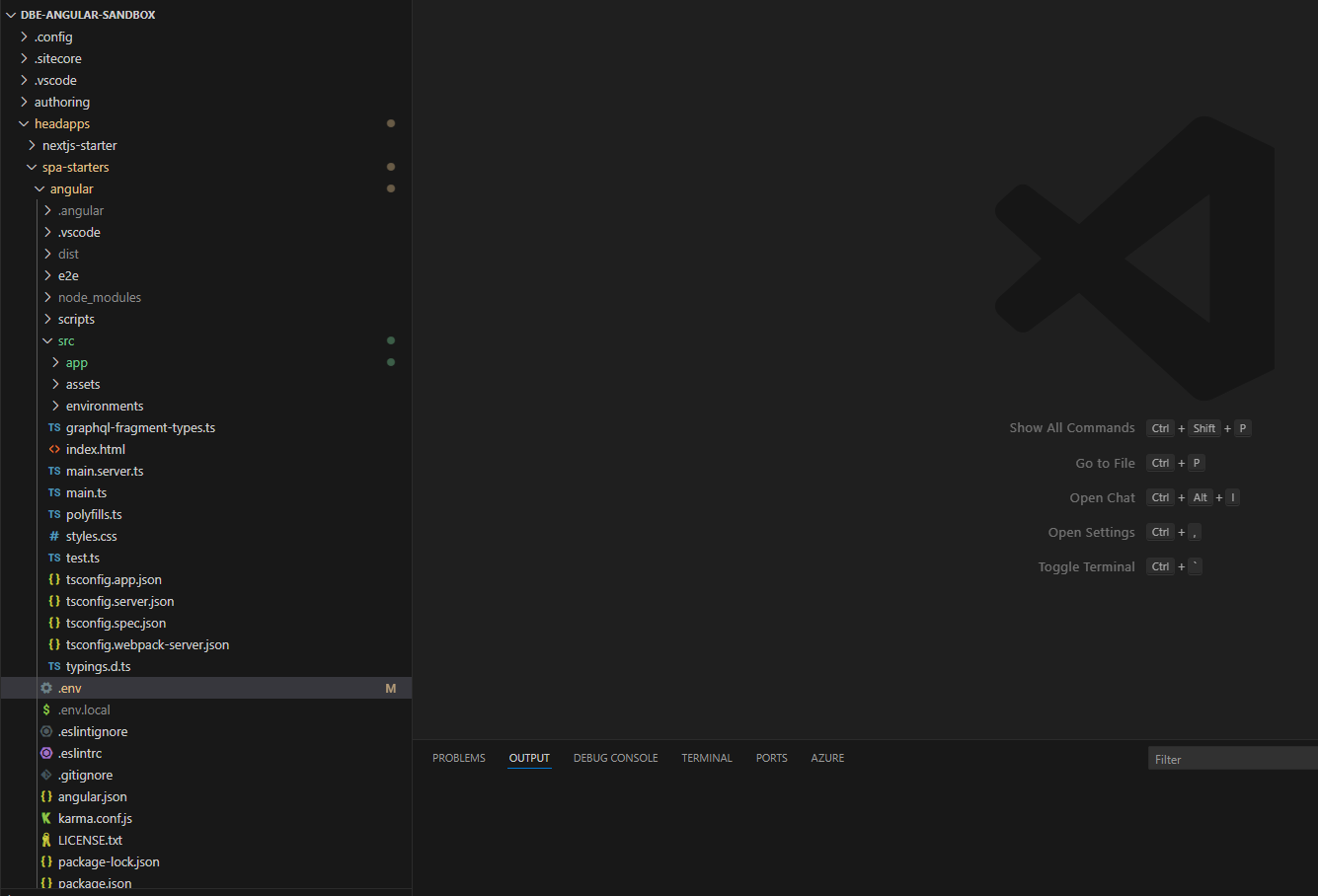Click the gear icon beside .env file
Viewport: 1318px width, 896px height.
(46, 688)
